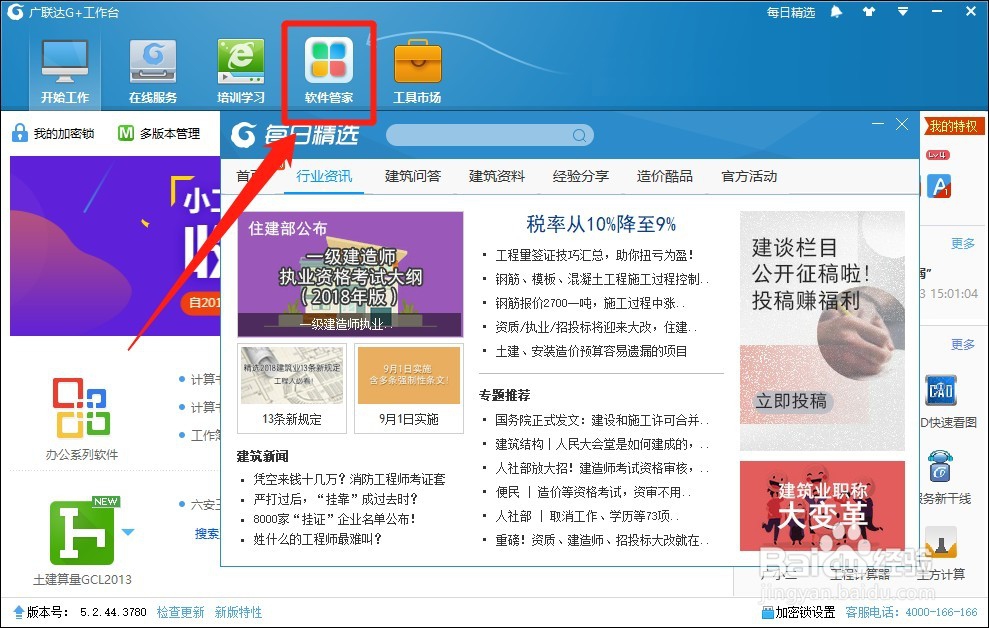989x628 pixels.
Task: Open 加密锁设置 in the status bar
Action: click(799, 612)
